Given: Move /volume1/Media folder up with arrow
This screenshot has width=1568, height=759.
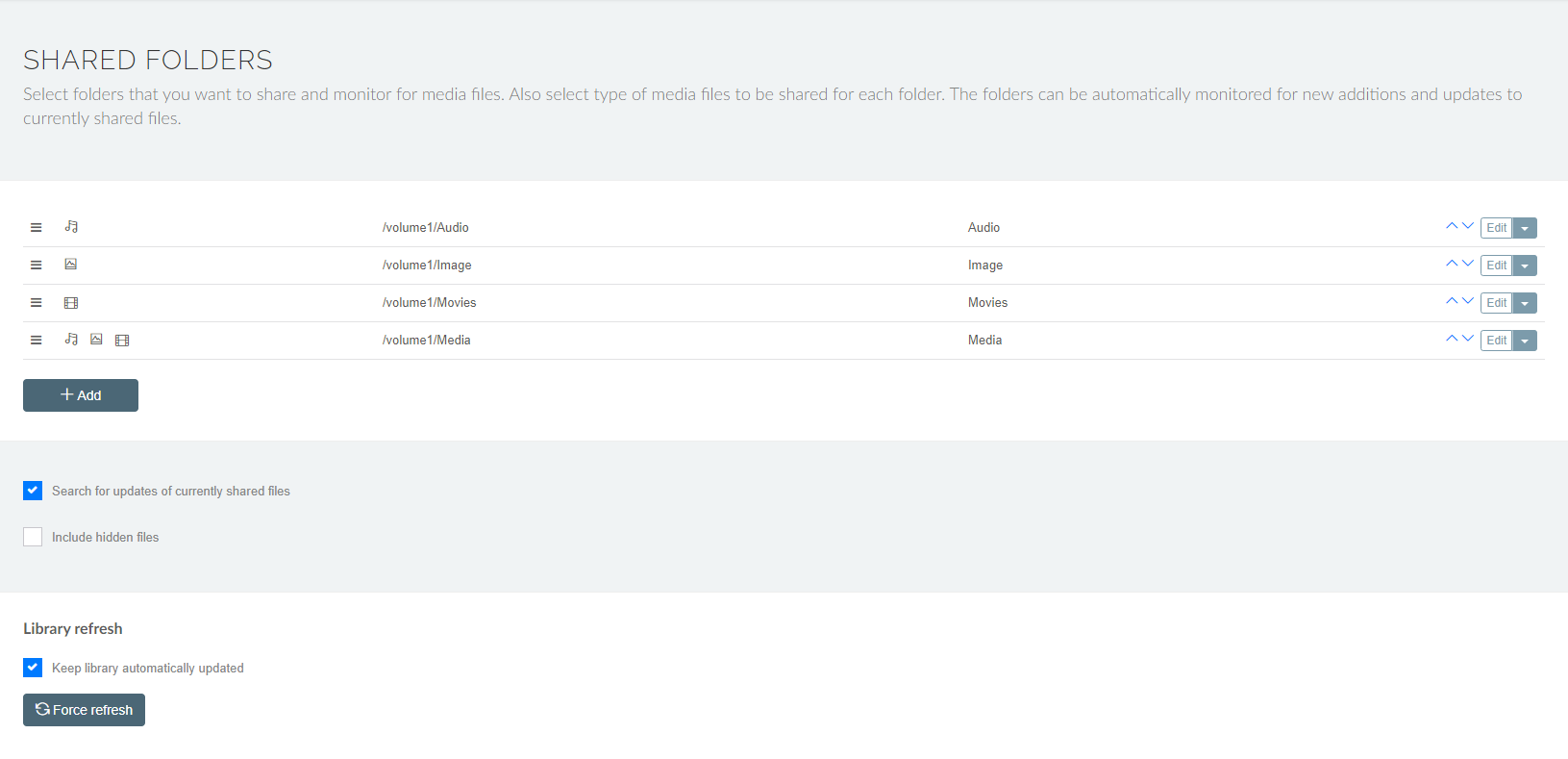Looking at the screenshot, I should click(1451, 339).
